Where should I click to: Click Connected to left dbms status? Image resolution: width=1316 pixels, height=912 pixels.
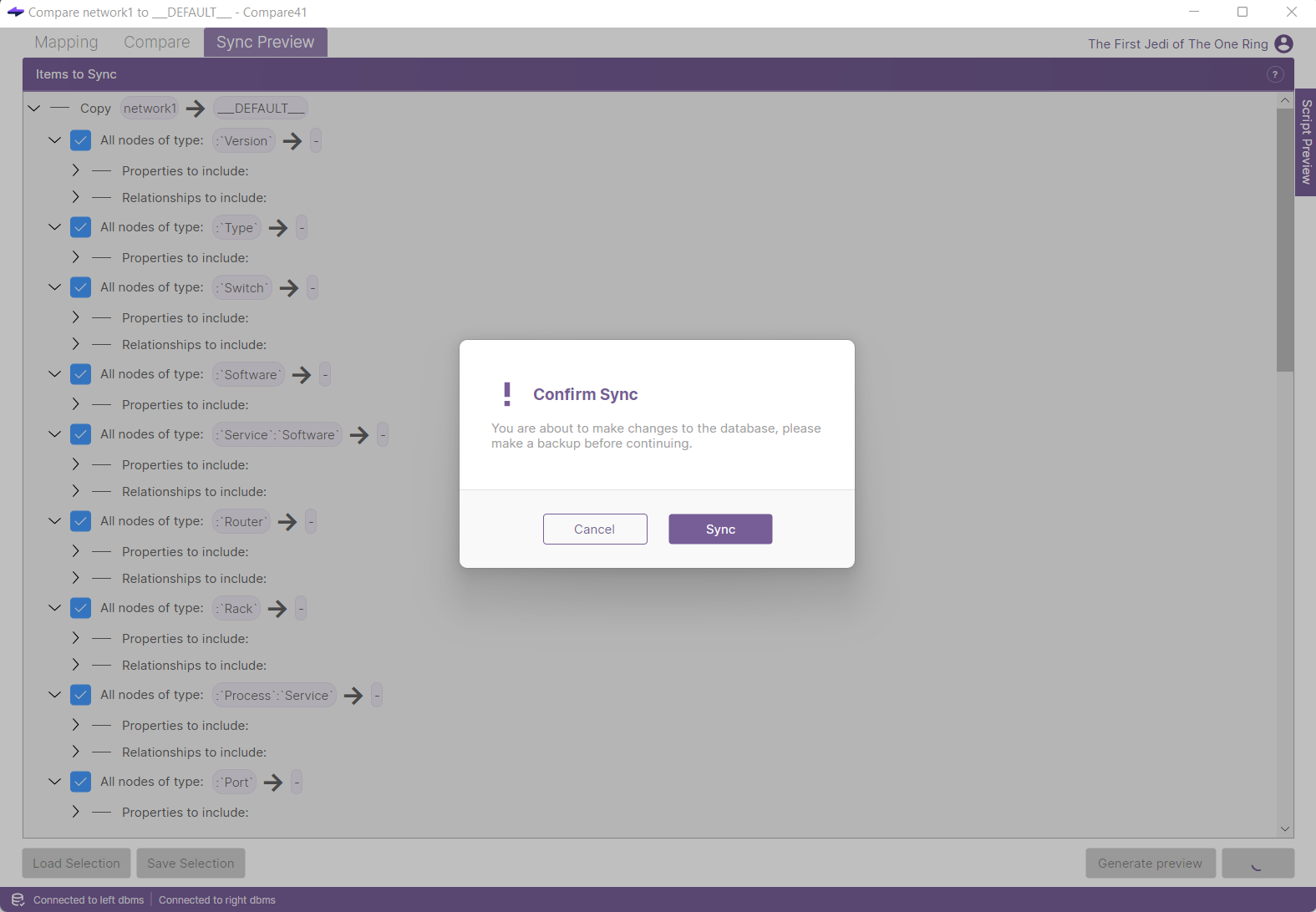click(89, 899)
